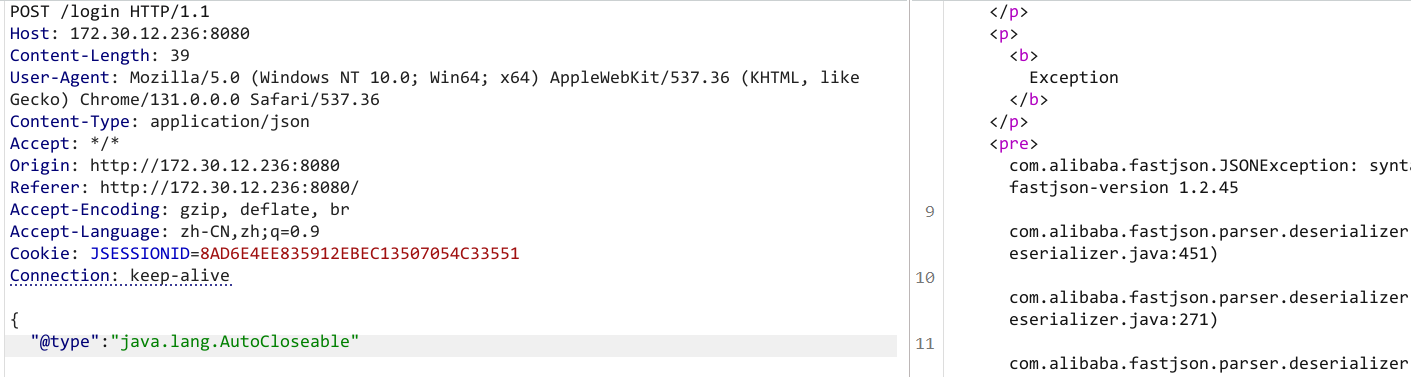The width and height of the screenshot is (1411, 377).
Task: Click the Connection keep-alive header
Action: (x=120, y=275)
